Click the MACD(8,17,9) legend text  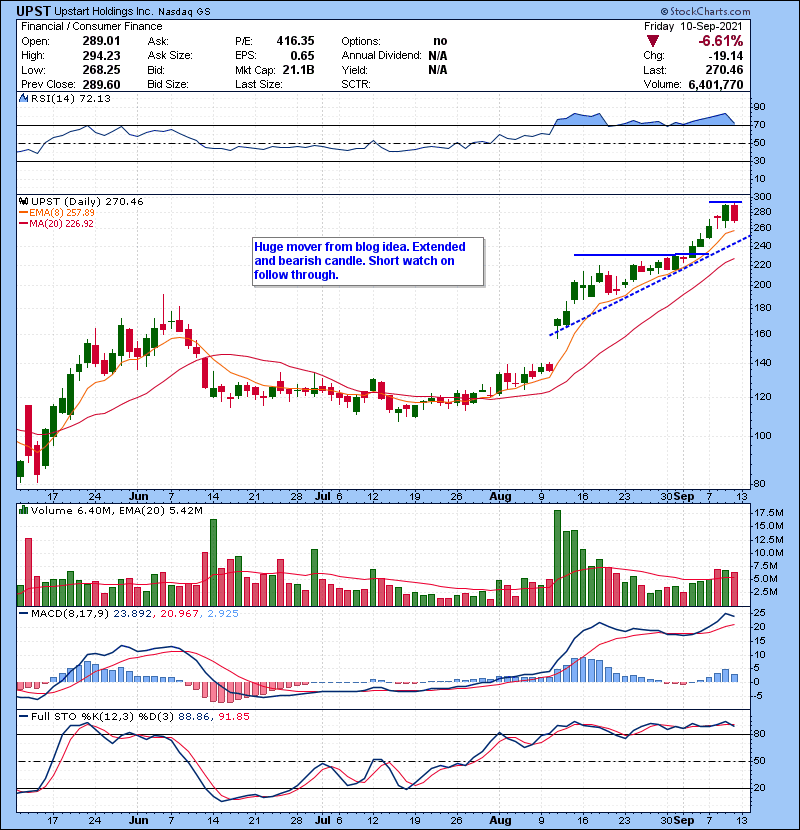click(71, 613)
